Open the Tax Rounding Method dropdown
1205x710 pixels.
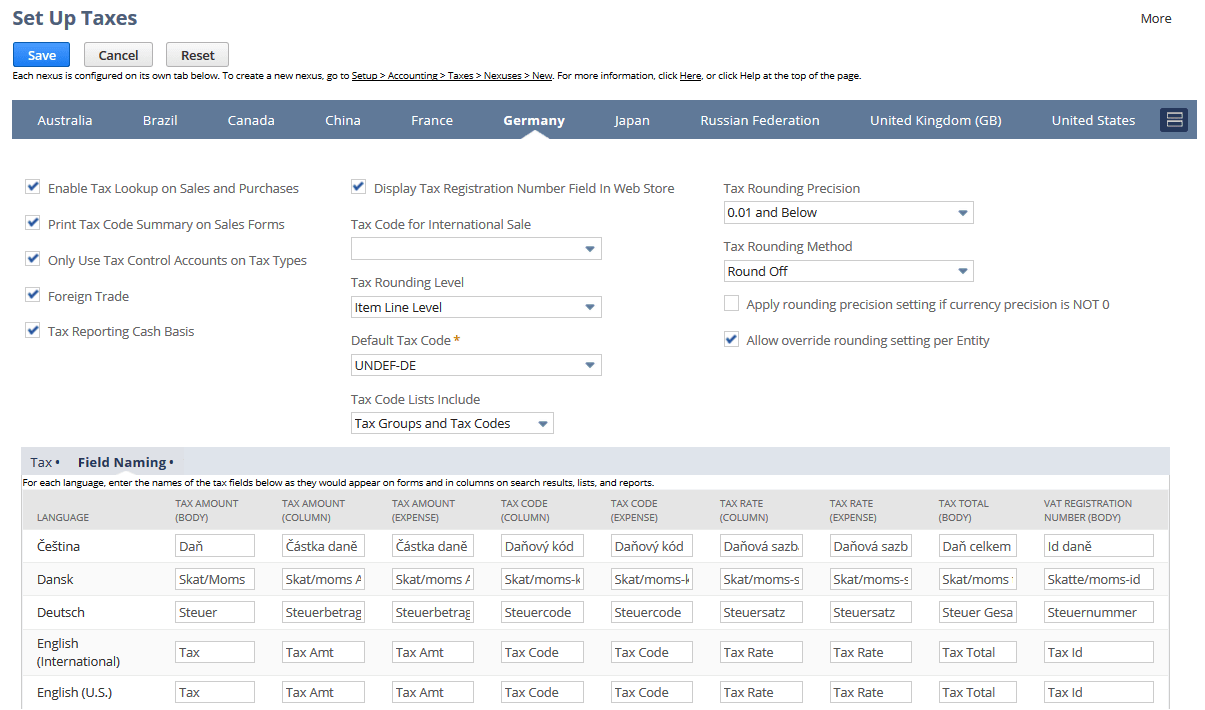pyautogui.click(x=963, y=270)
